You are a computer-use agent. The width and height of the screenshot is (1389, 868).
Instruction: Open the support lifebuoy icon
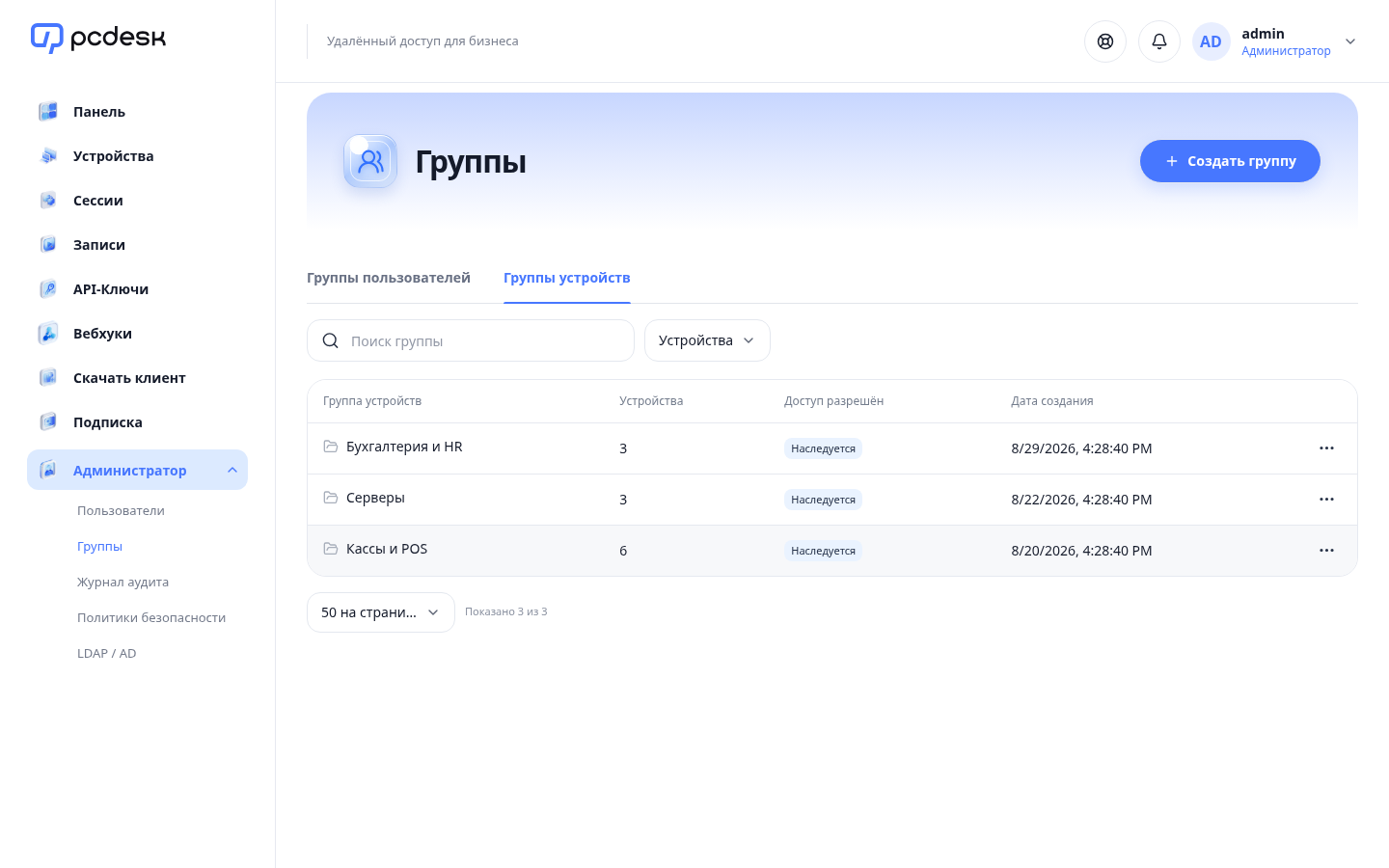(1105, 41)
